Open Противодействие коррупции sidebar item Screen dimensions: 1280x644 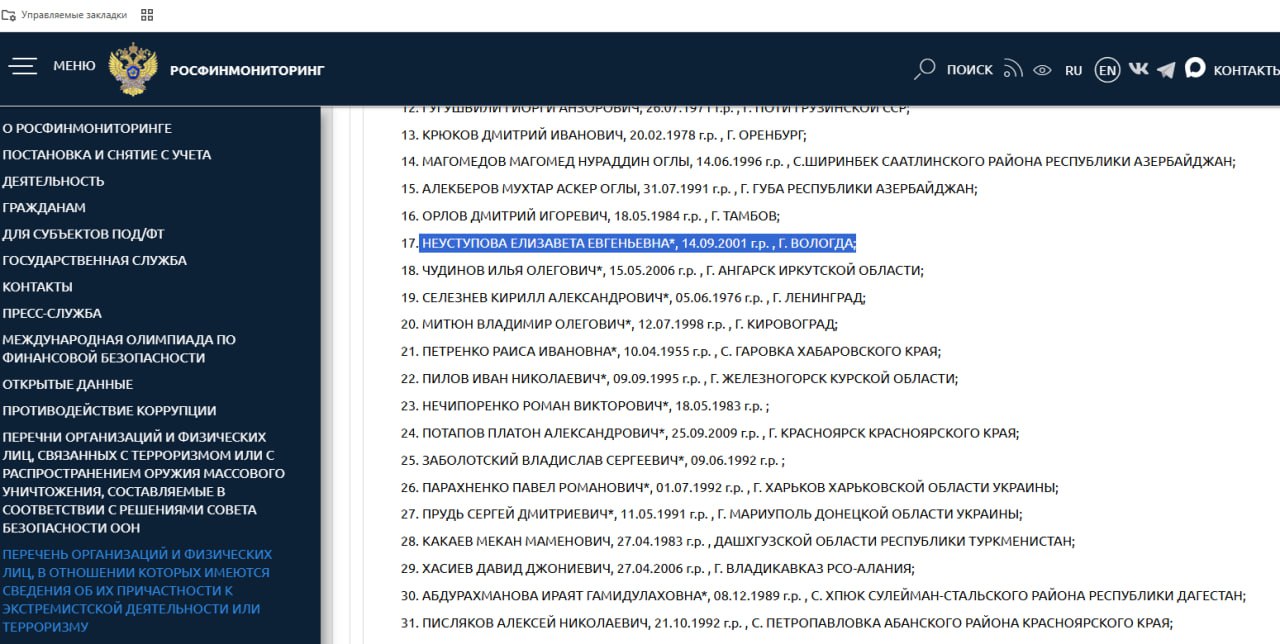point(109,410)
